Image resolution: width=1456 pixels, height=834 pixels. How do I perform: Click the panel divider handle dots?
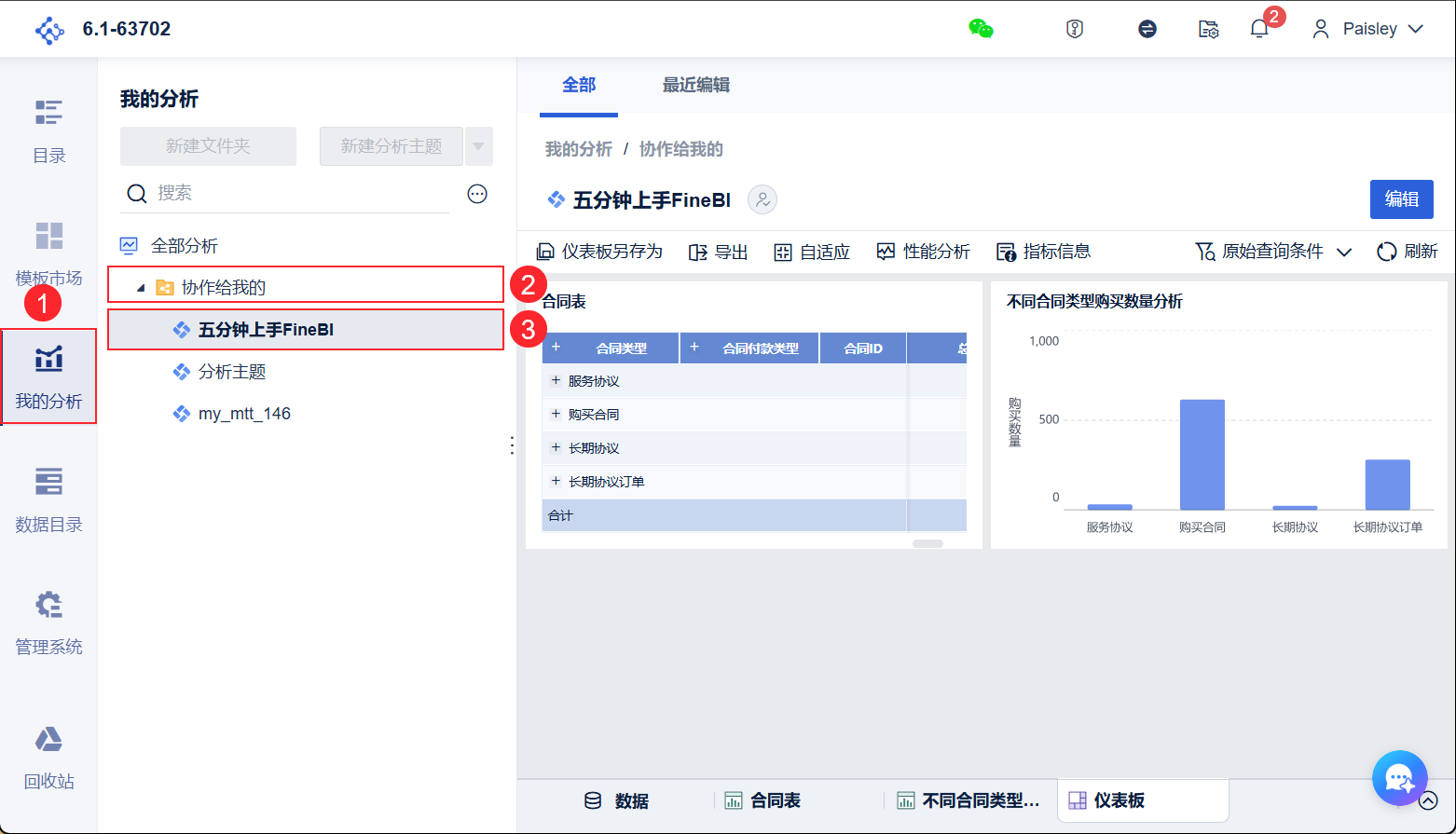(x=512, y=445)
